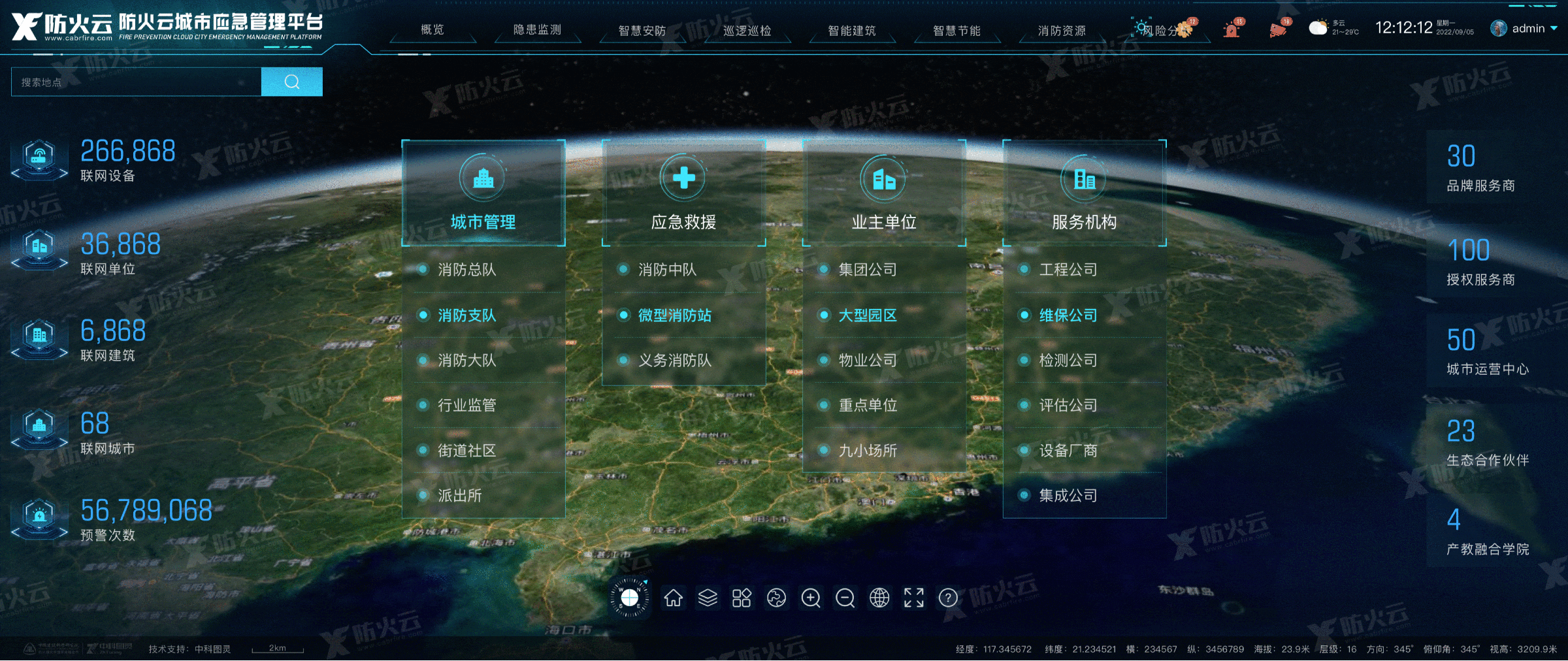
Task: Expand the admin account dropdown arrow
Action: pos(1554,28)
